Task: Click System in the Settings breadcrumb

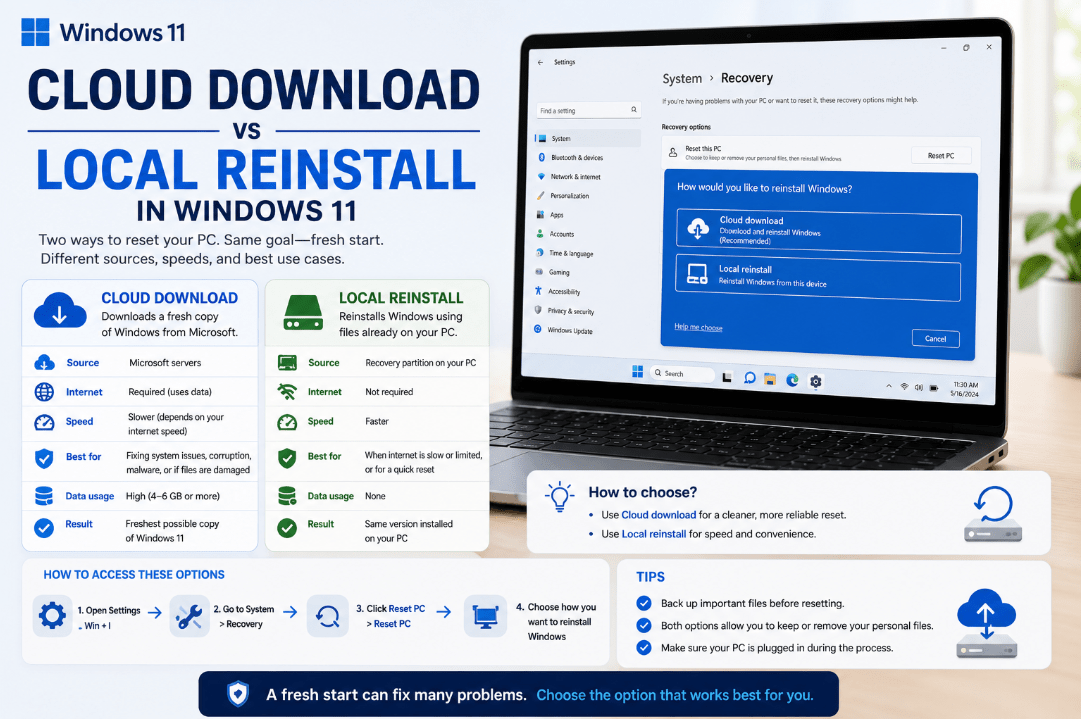Action: tap(682, 79)
